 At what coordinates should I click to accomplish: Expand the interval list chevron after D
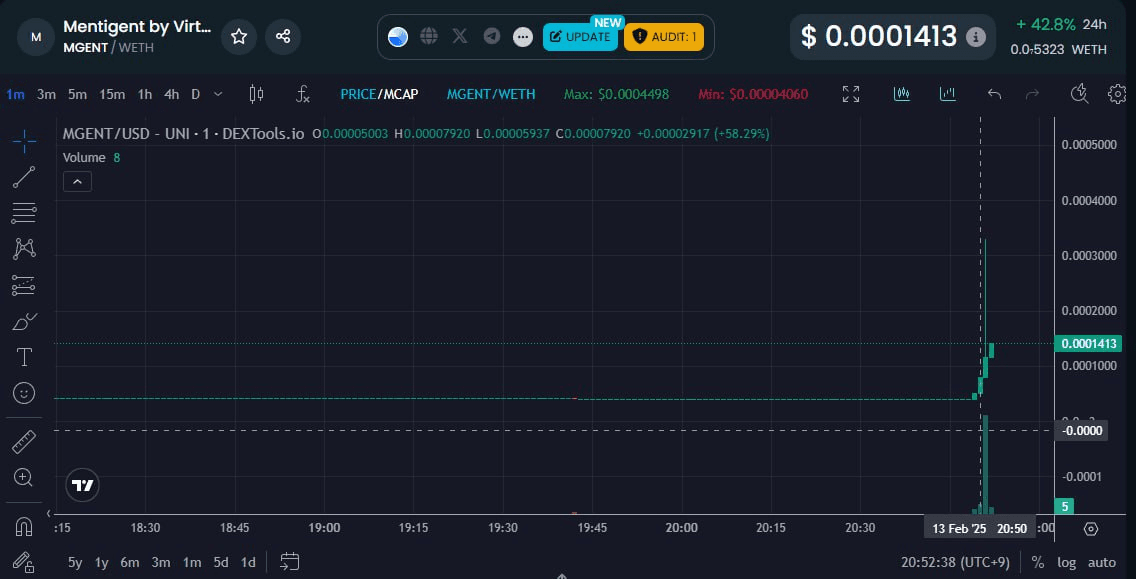tap(218, 94)
